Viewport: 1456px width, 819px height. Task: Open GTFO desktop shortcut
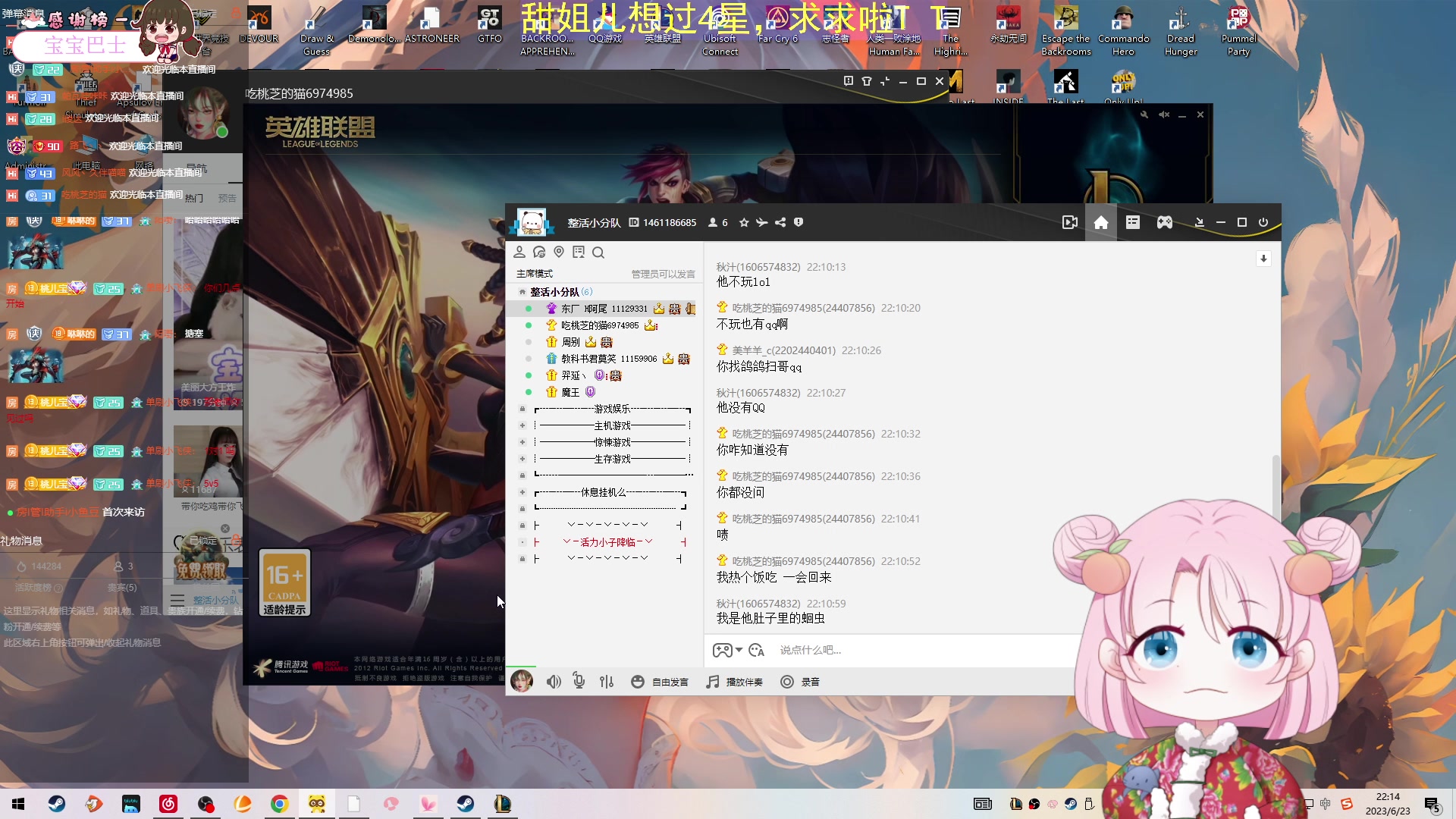(x=490, y=25)
